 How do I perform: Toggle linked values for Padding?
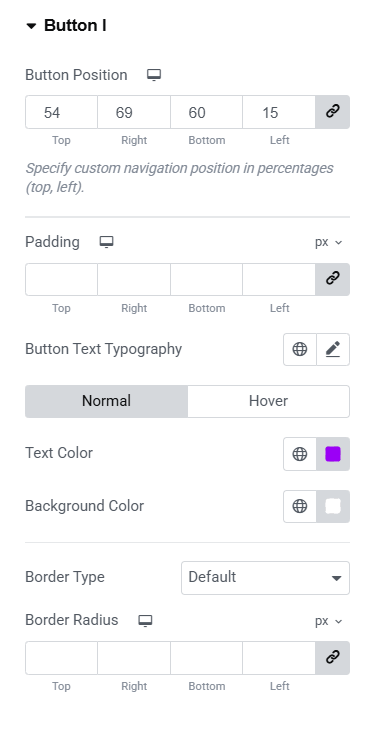333,279
